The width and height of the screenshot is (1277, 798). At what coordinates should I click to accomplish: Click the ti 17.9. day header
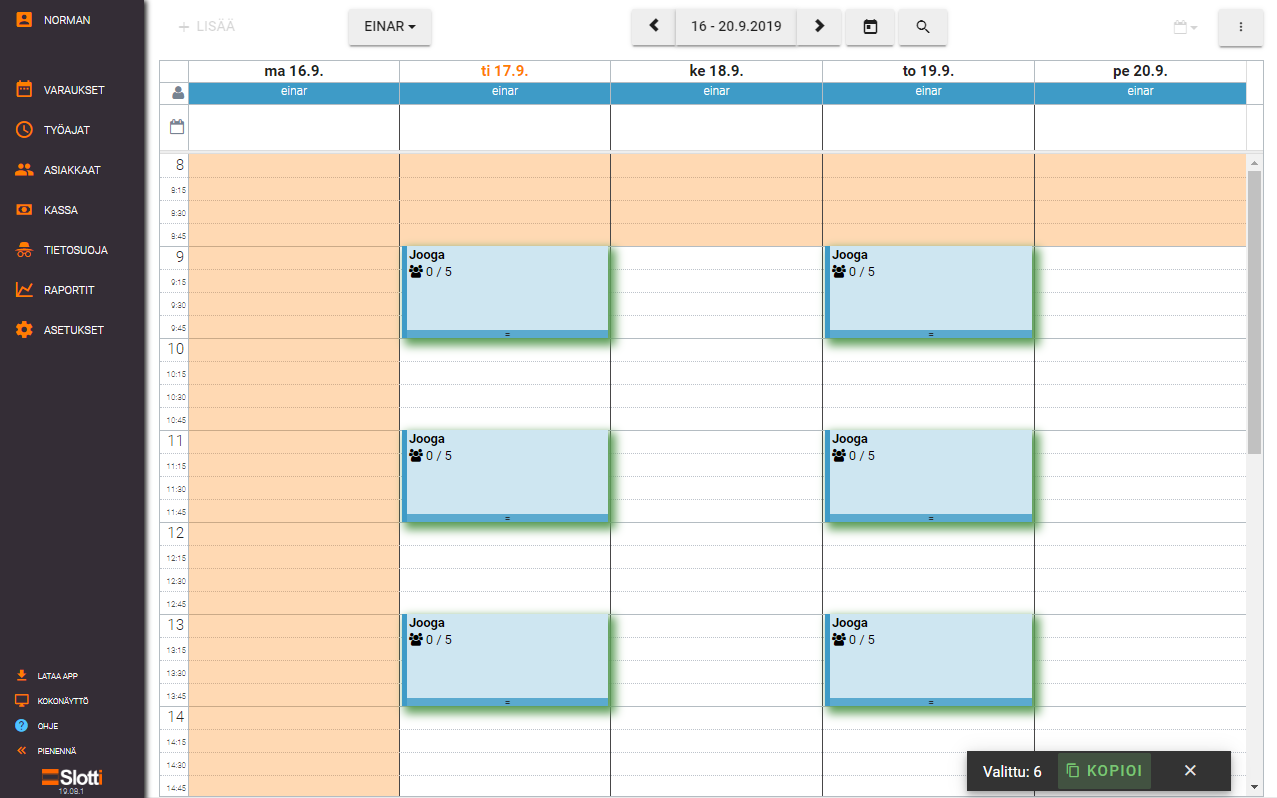coord(505,71)
